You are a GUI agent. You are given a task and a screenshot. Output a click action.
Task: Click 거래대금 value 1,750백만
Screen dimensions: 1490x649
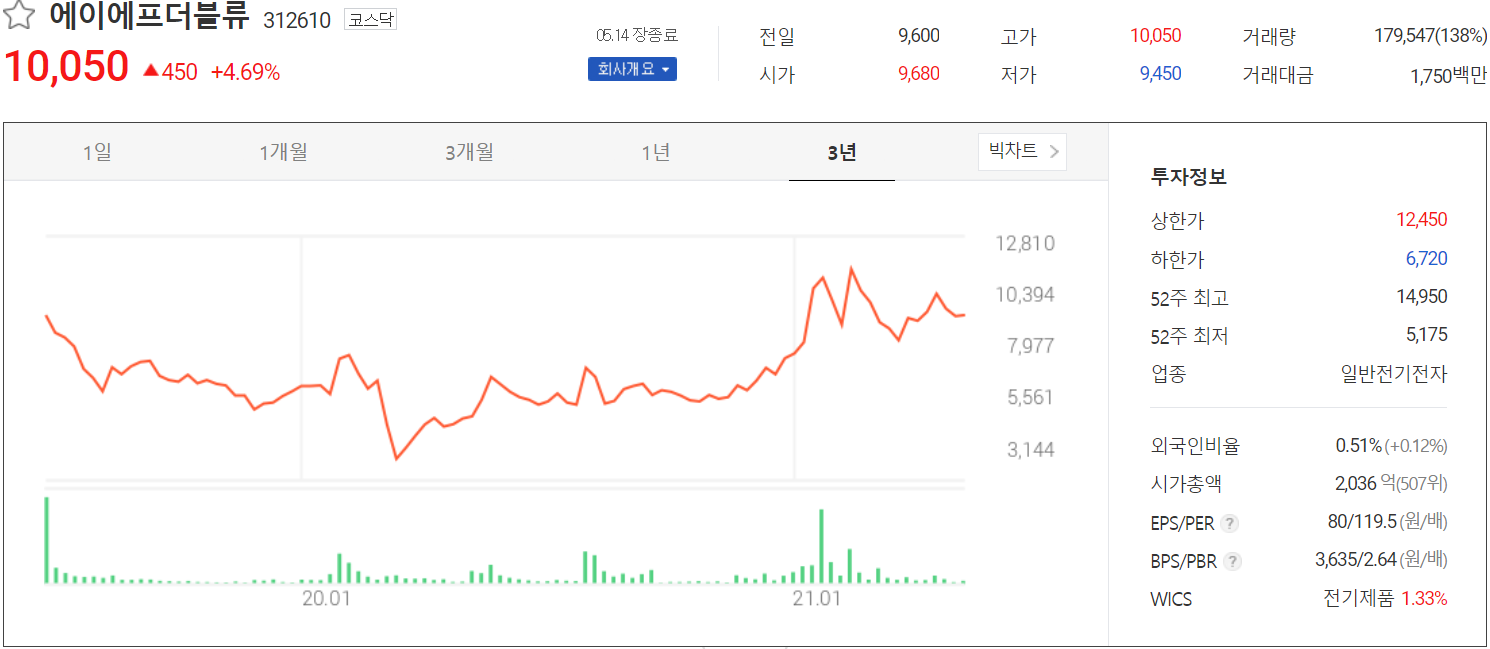click(1448, 75)
